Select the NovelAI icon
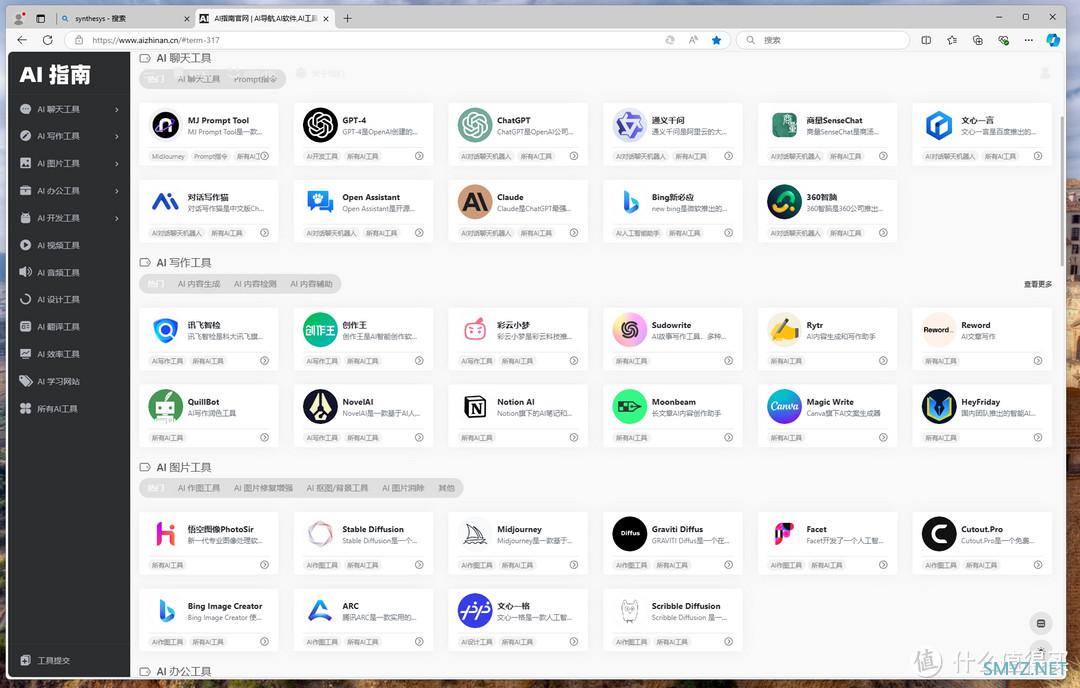 point(320,406)
